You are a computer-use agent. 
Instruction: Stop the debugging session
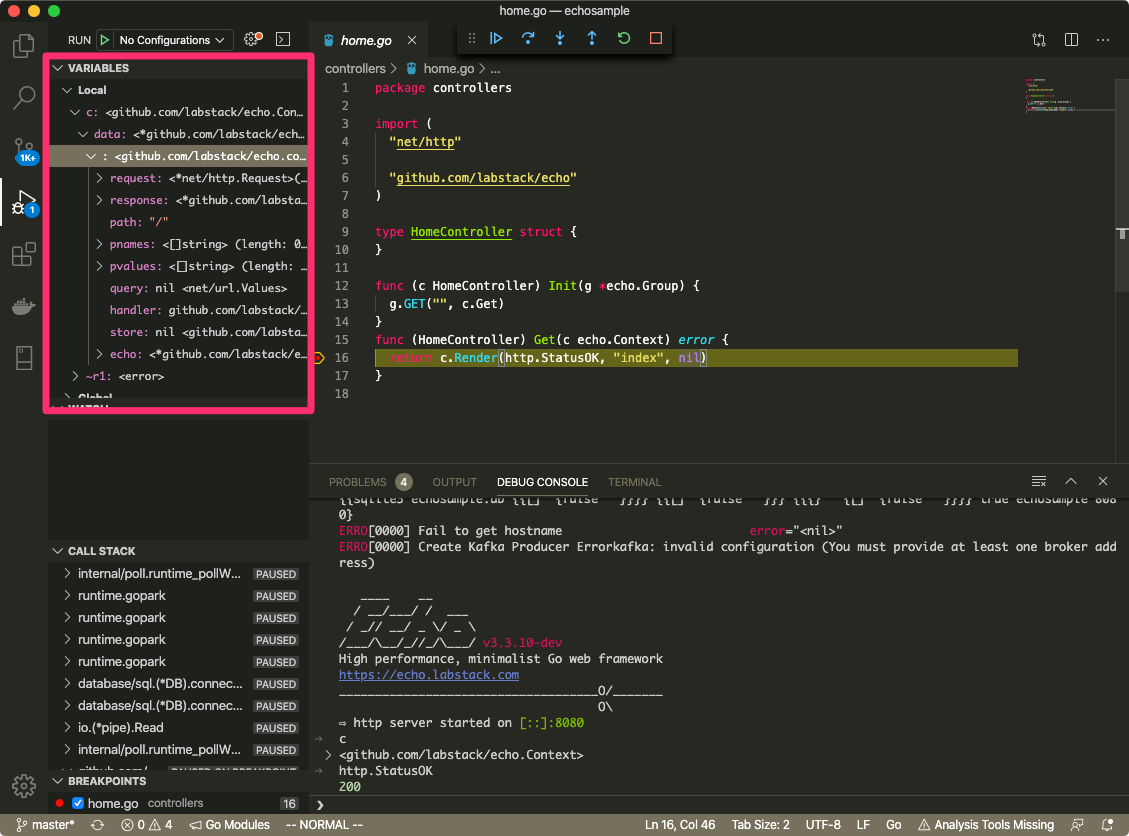click(x=656, y=39)
